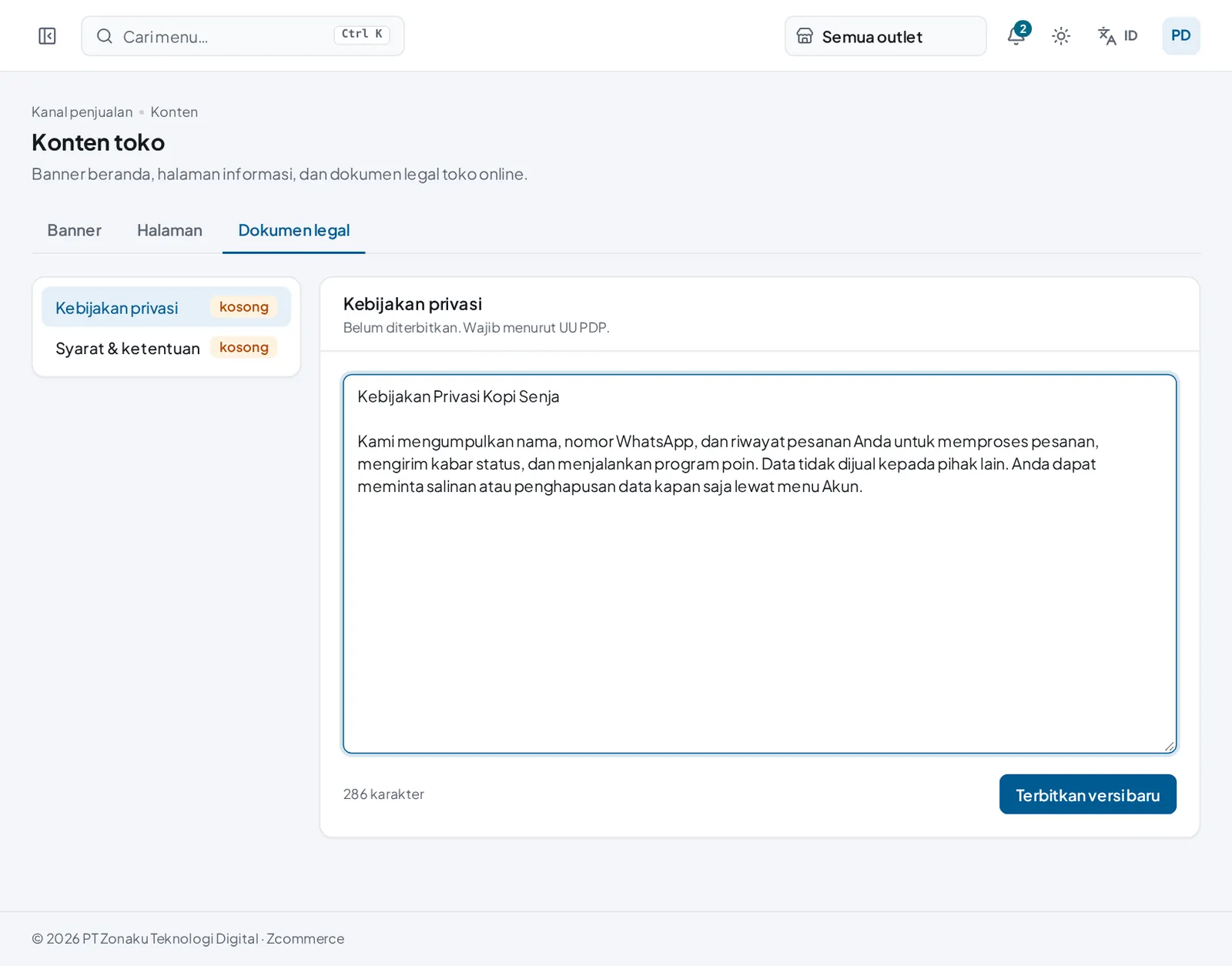Click footer text PT Zonaku Teknologi Digital
Screen dimensions: 1232x966
[170, 938]
